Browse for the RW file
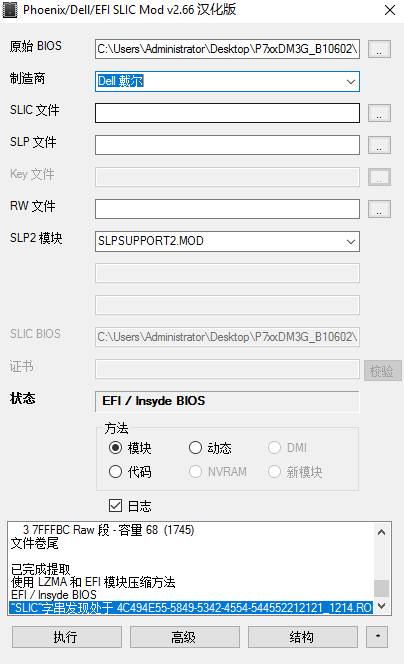 [379, 209]
